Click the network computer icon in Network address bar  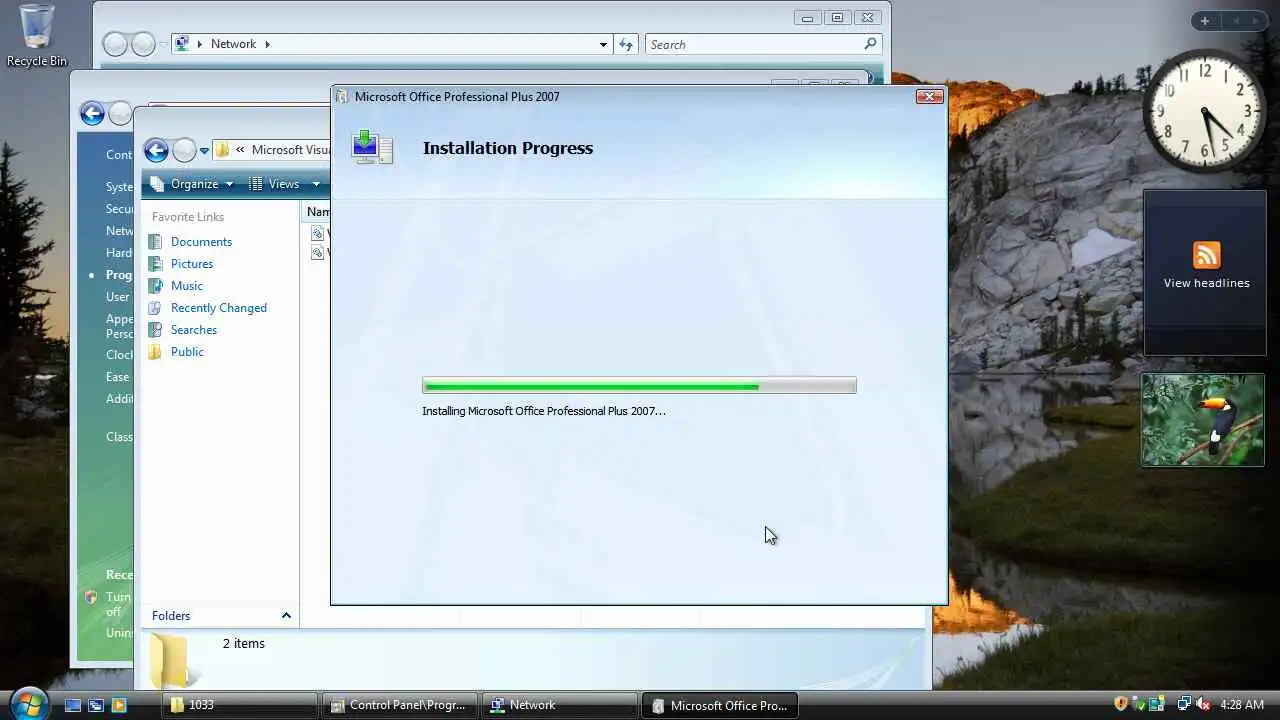tap(182, 44)
